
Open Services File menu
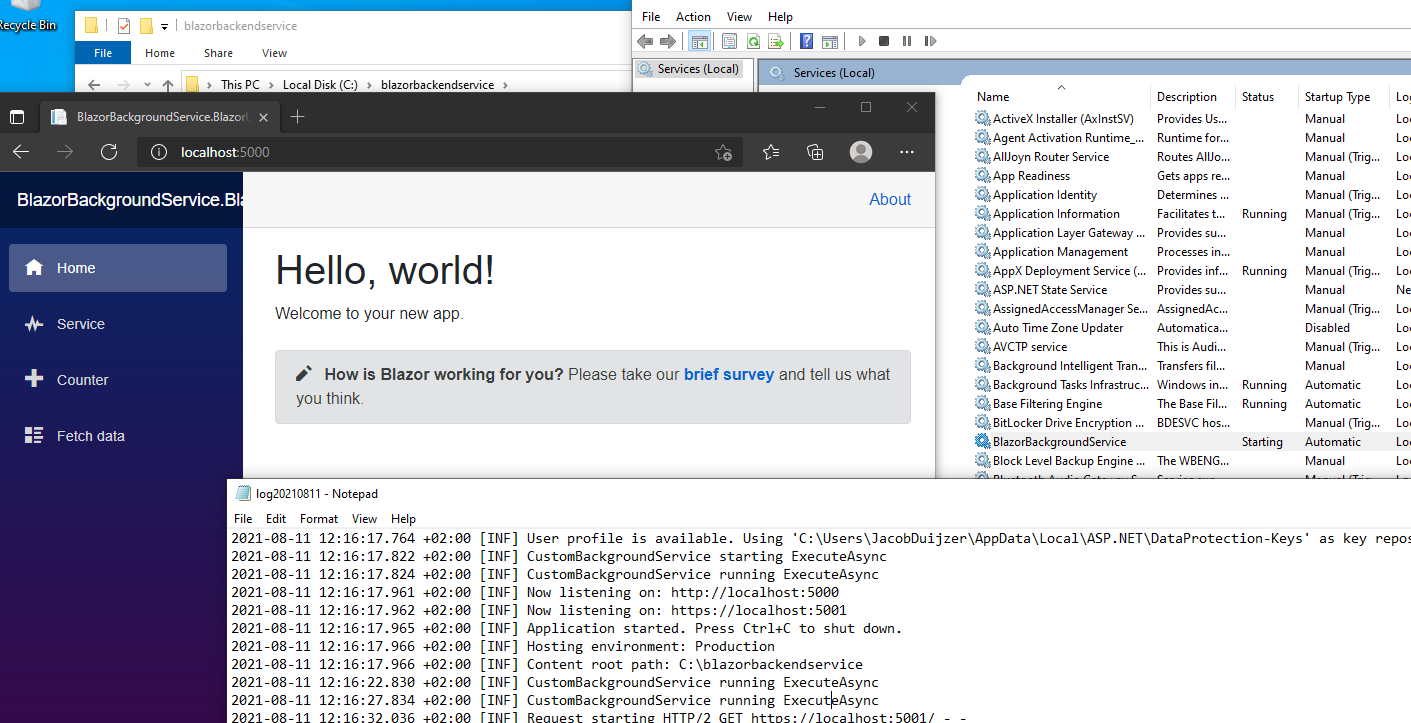(x=651, y=17)
